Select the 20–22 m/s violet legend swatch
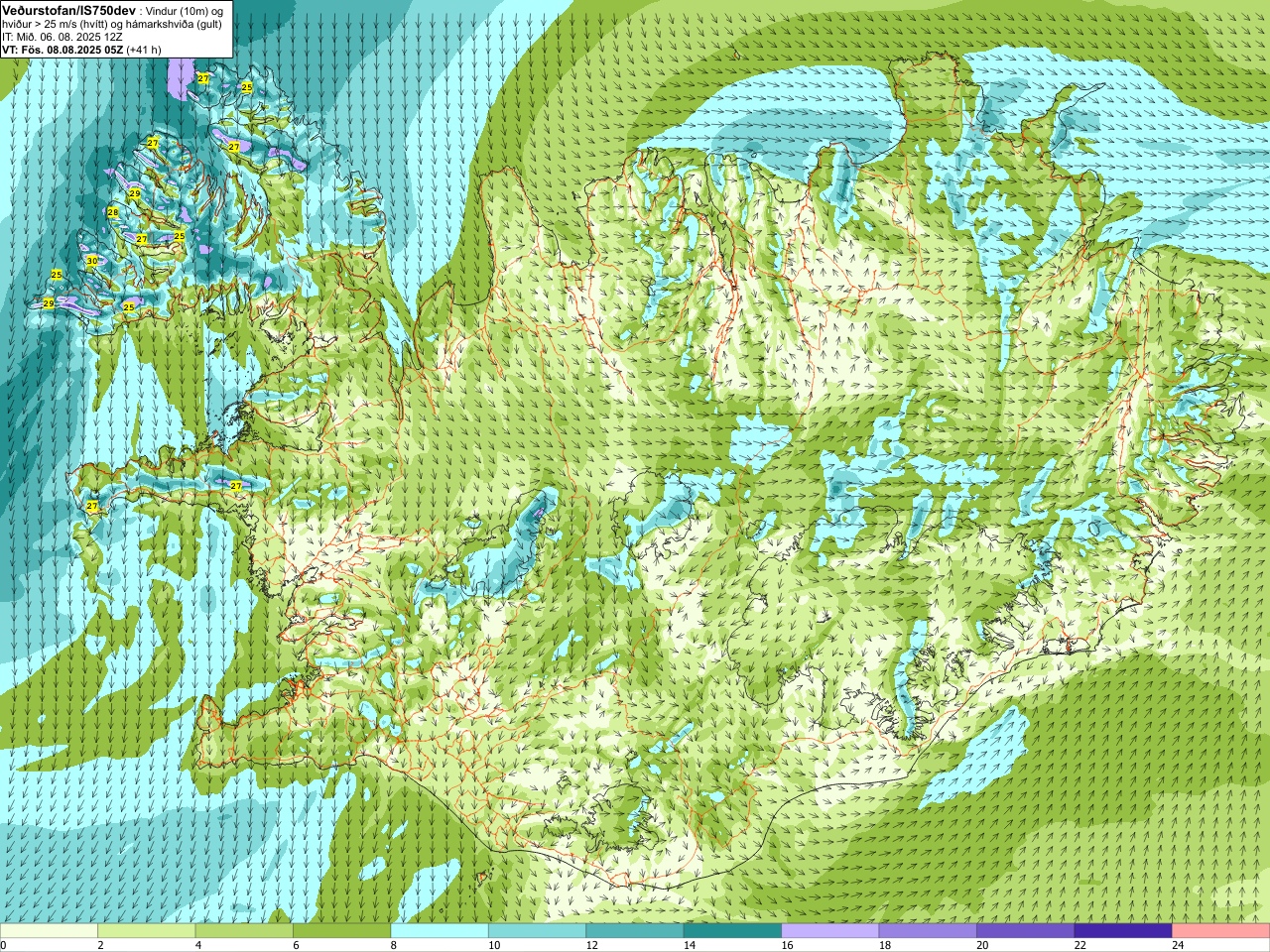Viewport: 1270px width, 952px height. (x=1026, y=930)
